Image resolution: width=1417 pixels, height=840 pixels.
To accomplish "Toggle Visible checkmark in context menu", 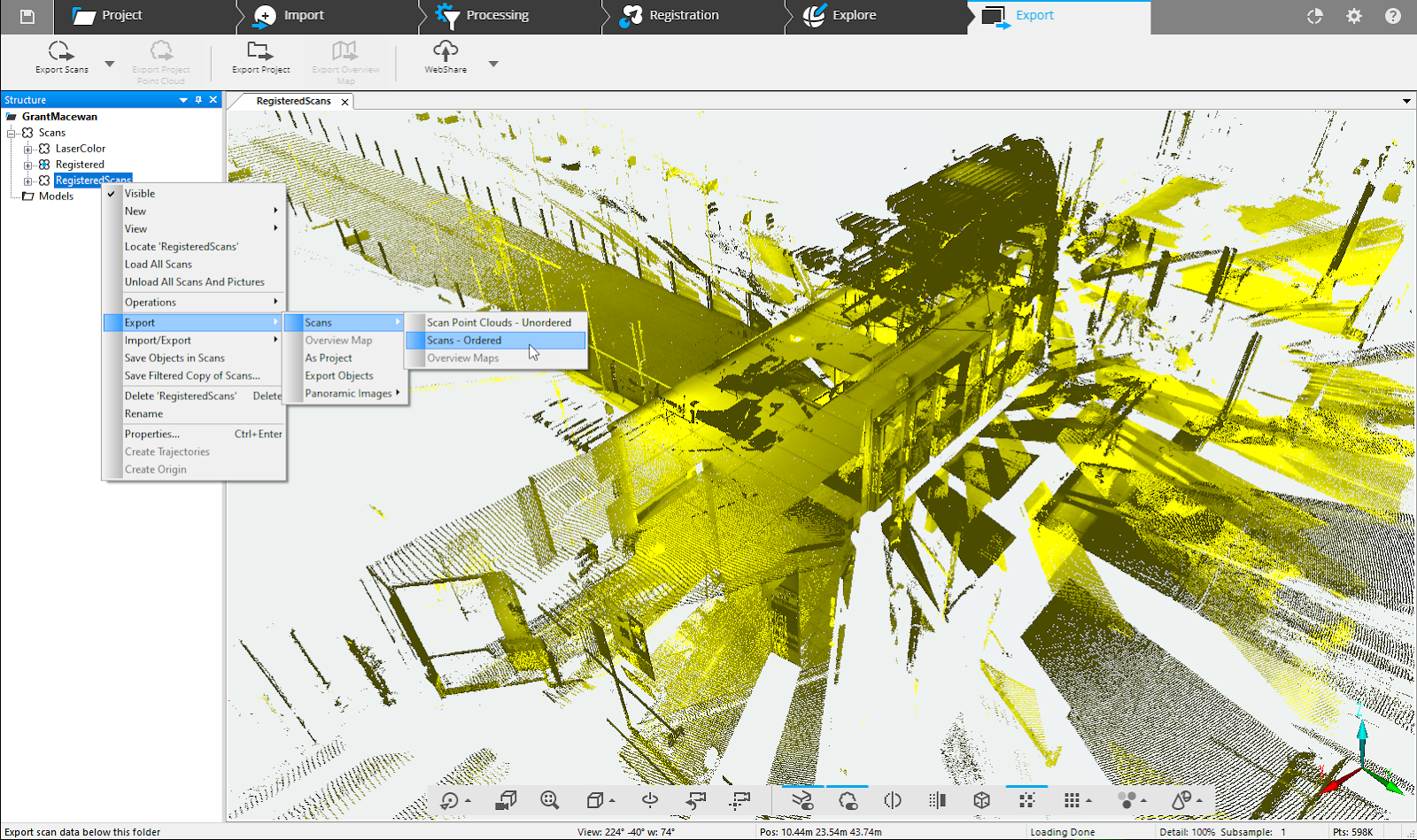I will (x=112, y=193).
